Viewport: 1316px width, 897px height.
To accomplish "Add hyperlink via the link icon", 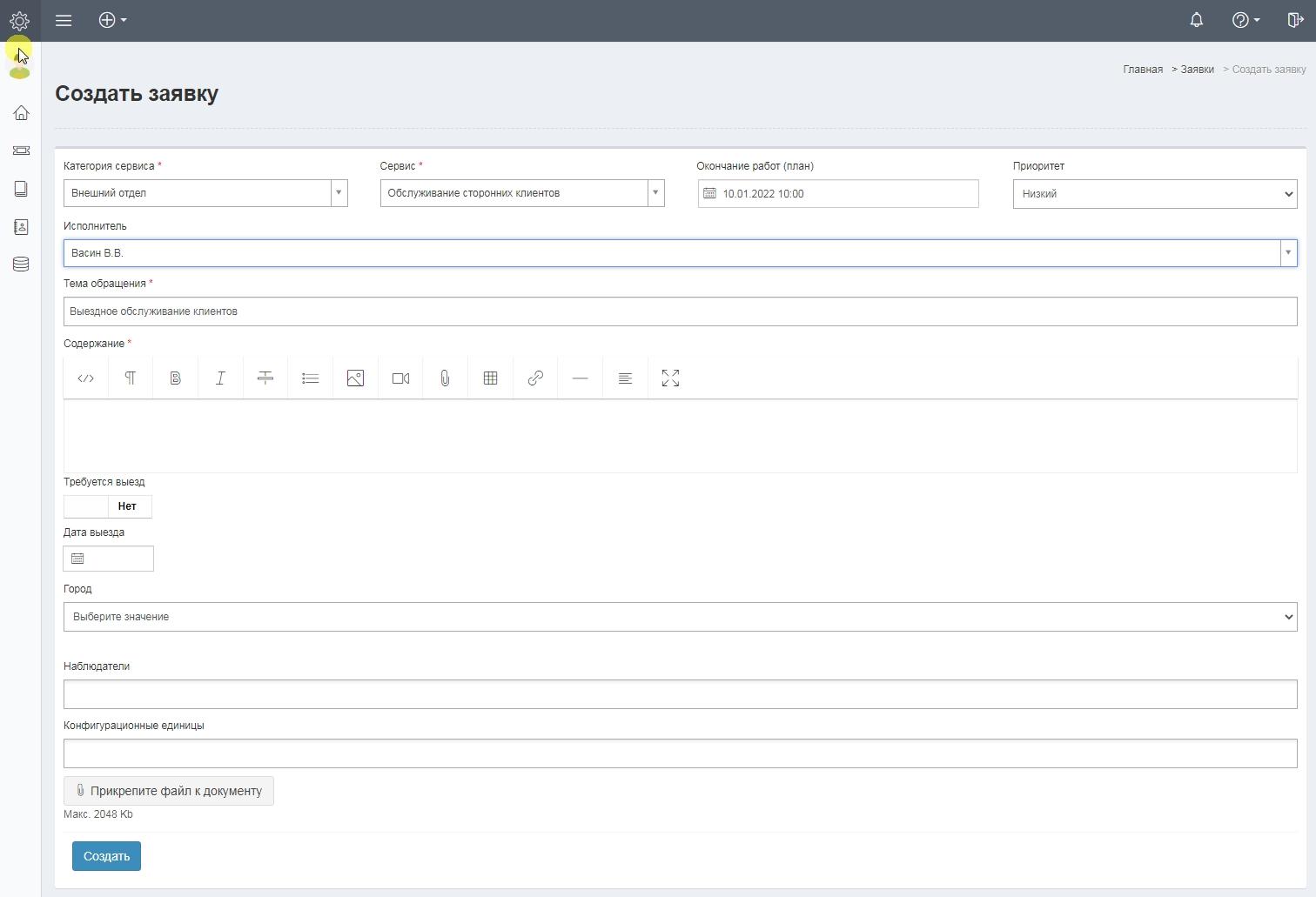I will click(x=535, y=378).
